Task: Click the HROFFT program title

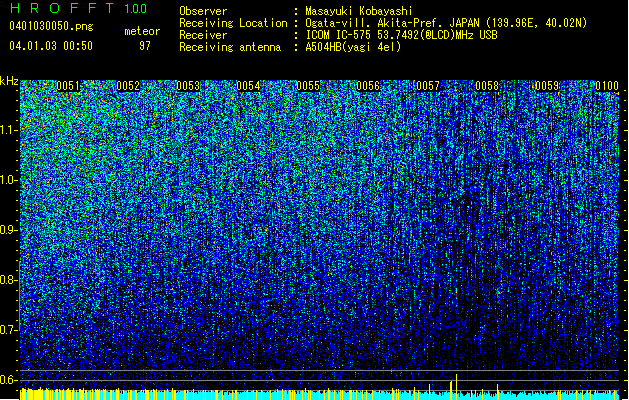Action: pos(61,8)
